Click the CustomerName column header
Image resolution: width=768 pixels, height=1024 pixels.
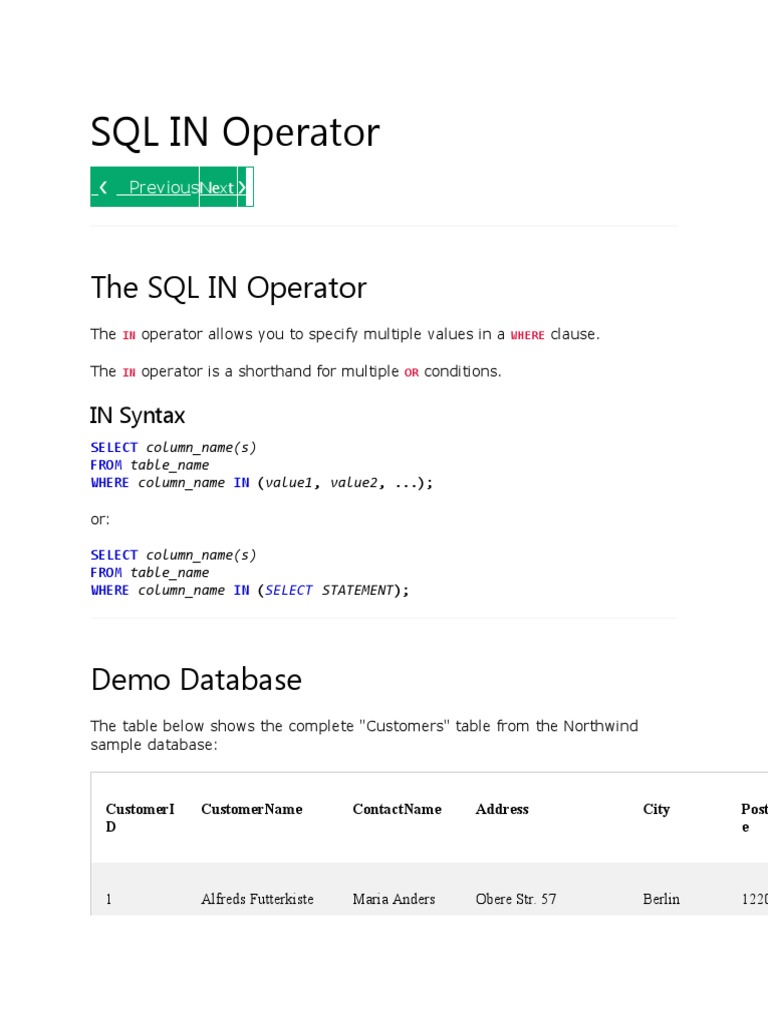click(251, 809)
